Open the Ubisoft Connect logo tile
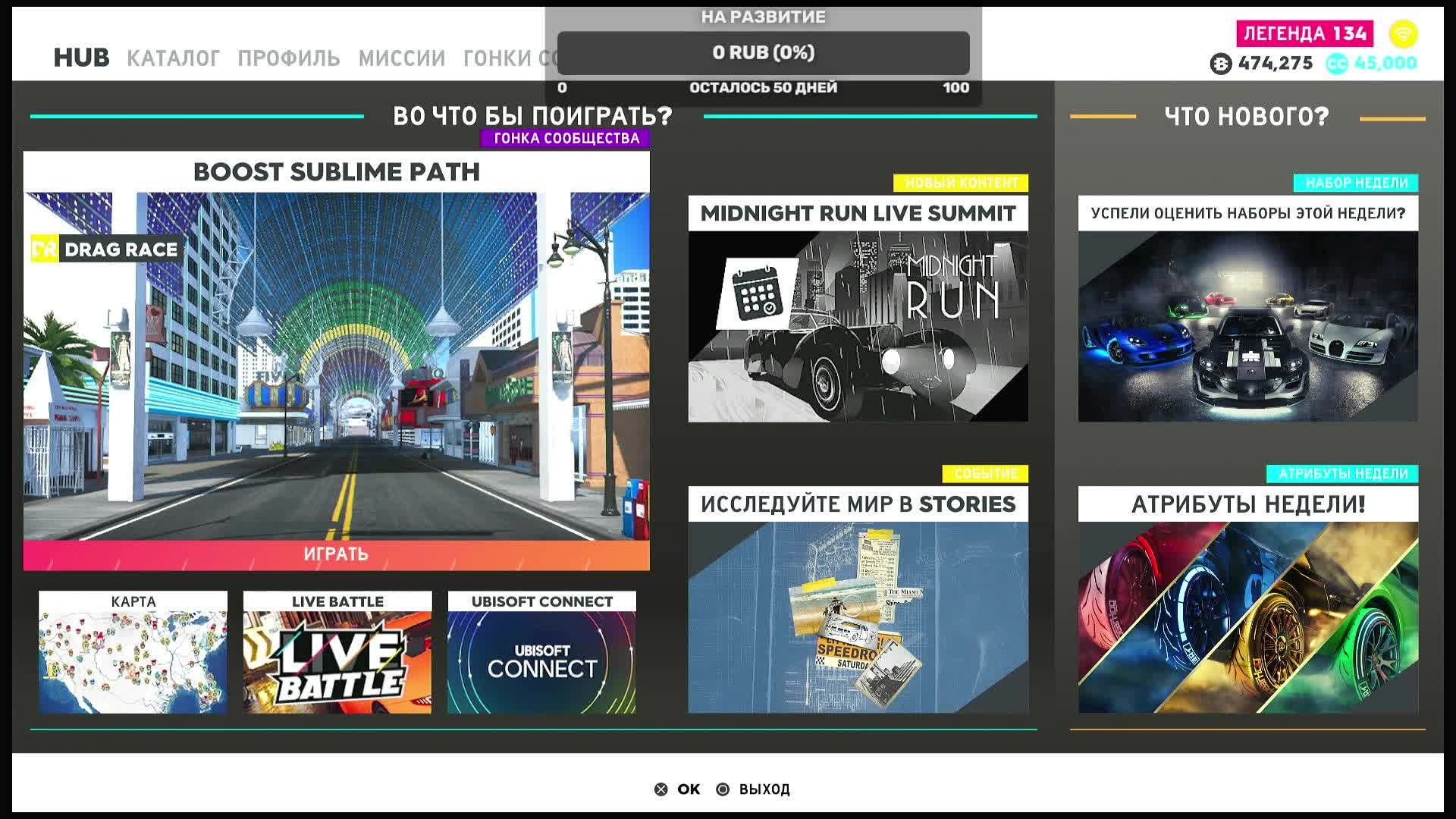 541,661
